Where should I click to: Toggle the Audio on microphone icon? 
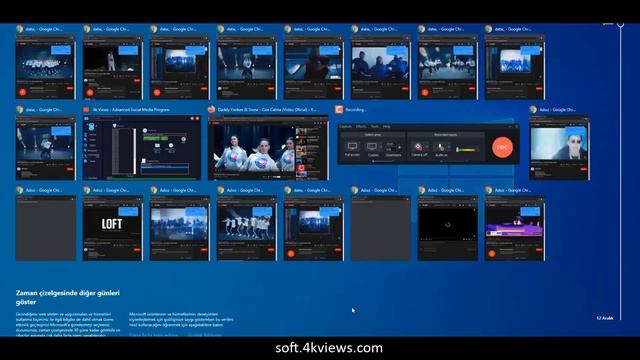pos(441,147)
